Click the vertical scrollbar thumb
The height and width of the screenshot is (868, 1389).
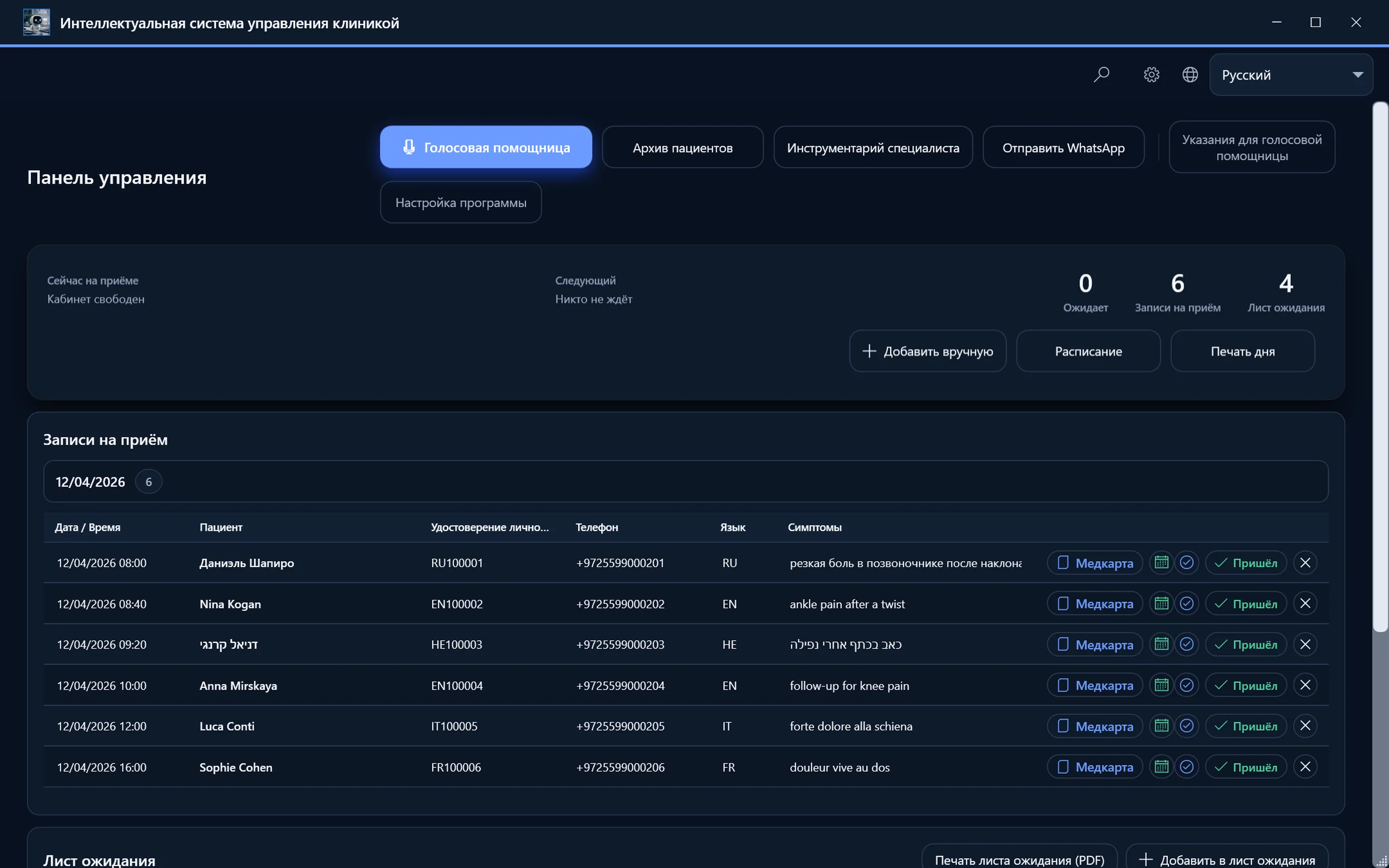1380,367
